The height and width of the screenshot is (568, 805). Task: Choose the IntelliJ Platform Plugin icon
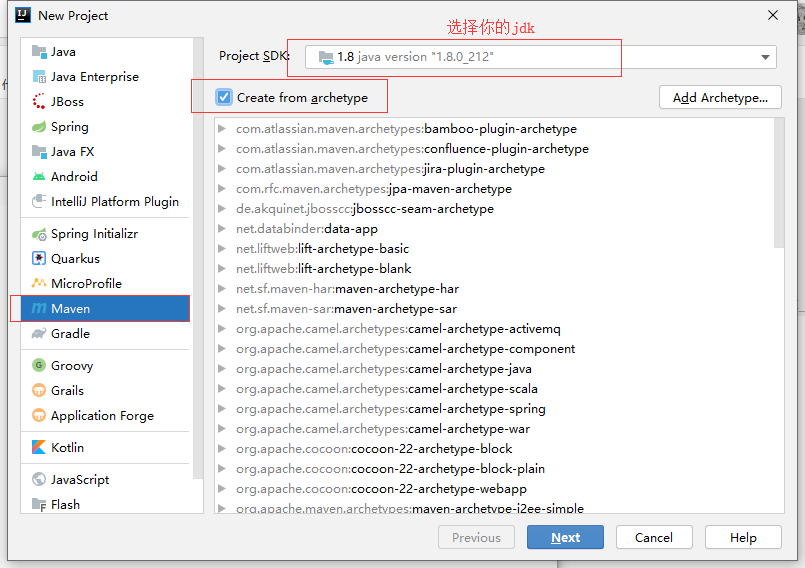coord(39,201)
